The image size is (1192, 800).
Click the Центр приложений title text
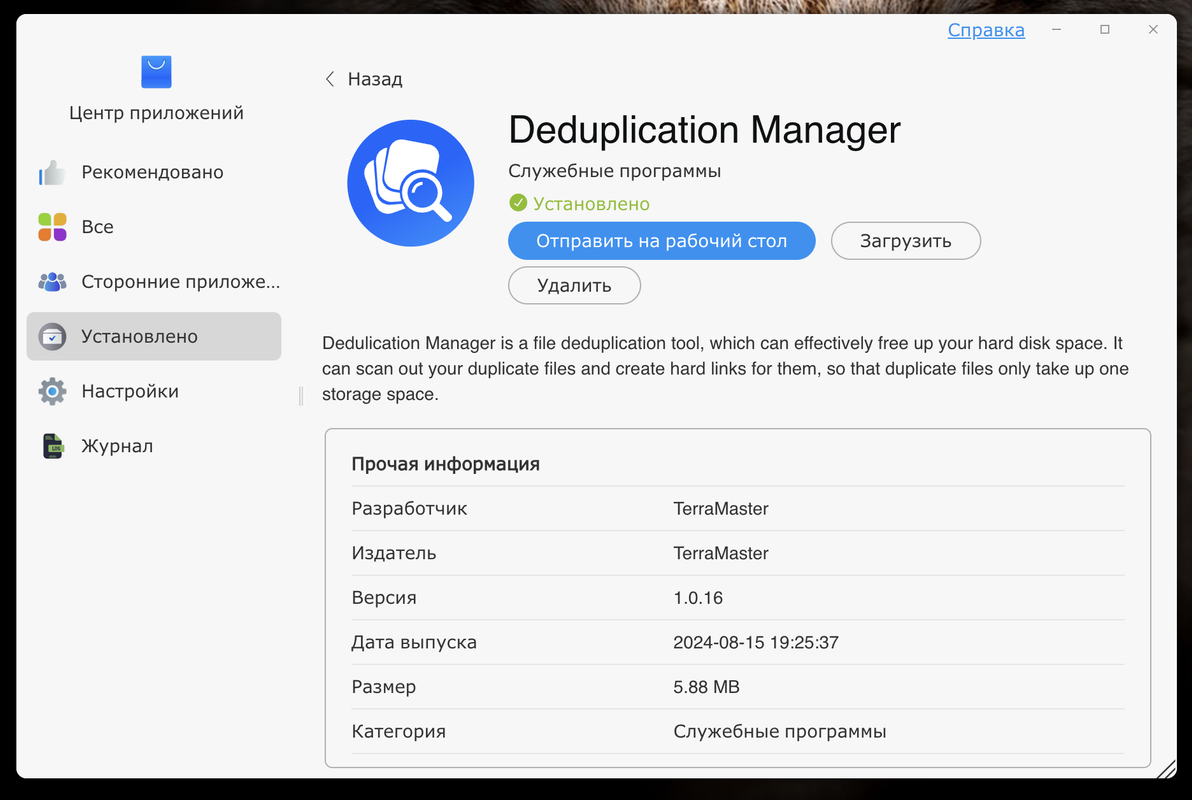pos(157,113)
